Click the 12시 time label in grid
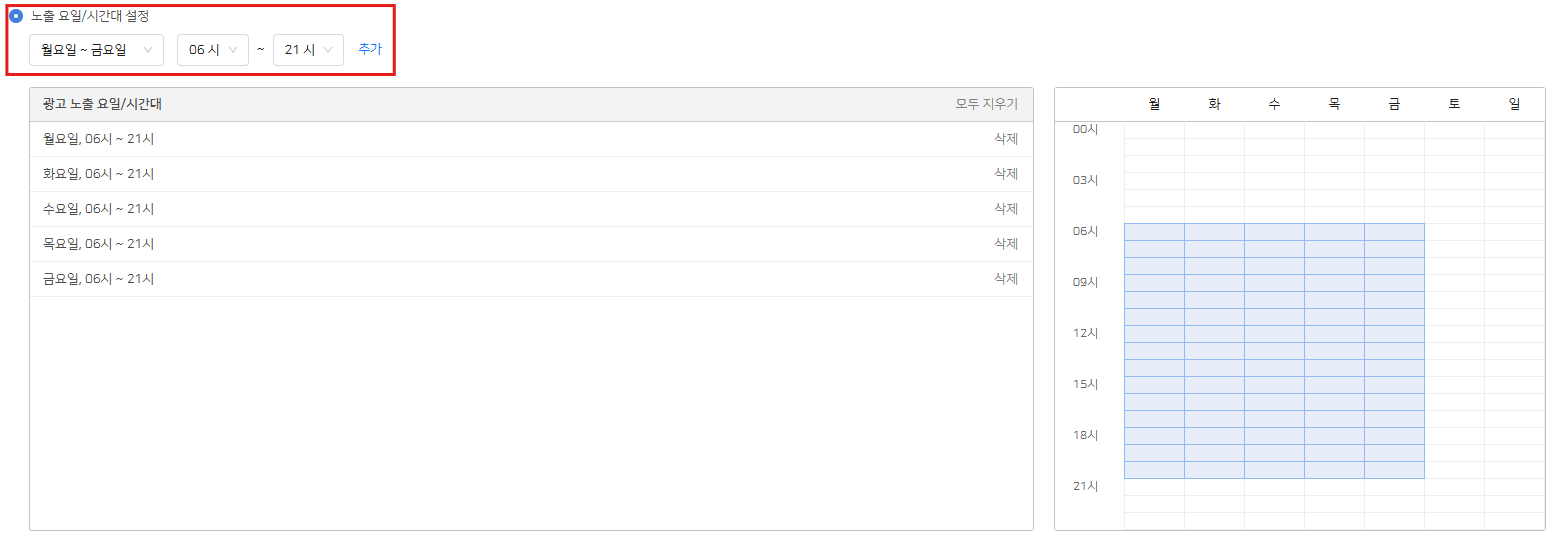The image size is (1566, 546). [x=1085, y=333]
